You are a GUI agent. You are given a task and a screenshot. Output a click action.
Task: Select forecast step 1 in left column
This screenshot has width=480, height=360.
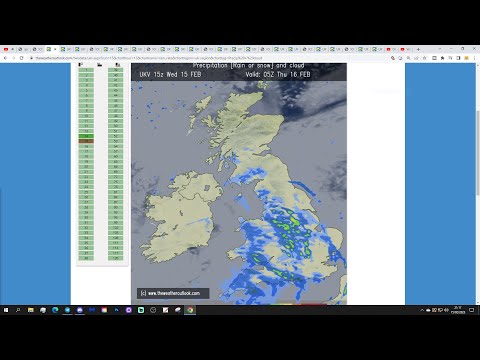(86, 70)
